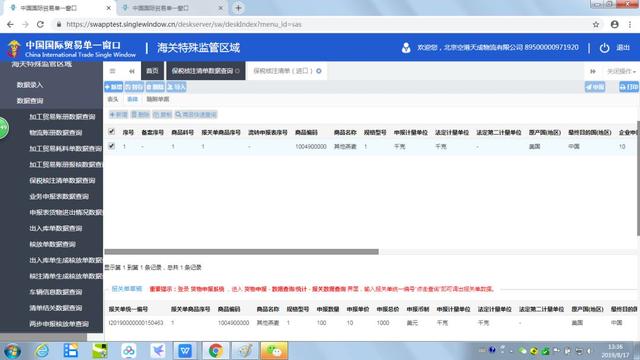
Task: Expand the 数据录入 menu in sidebar
Action: click(x=30, y=85)
